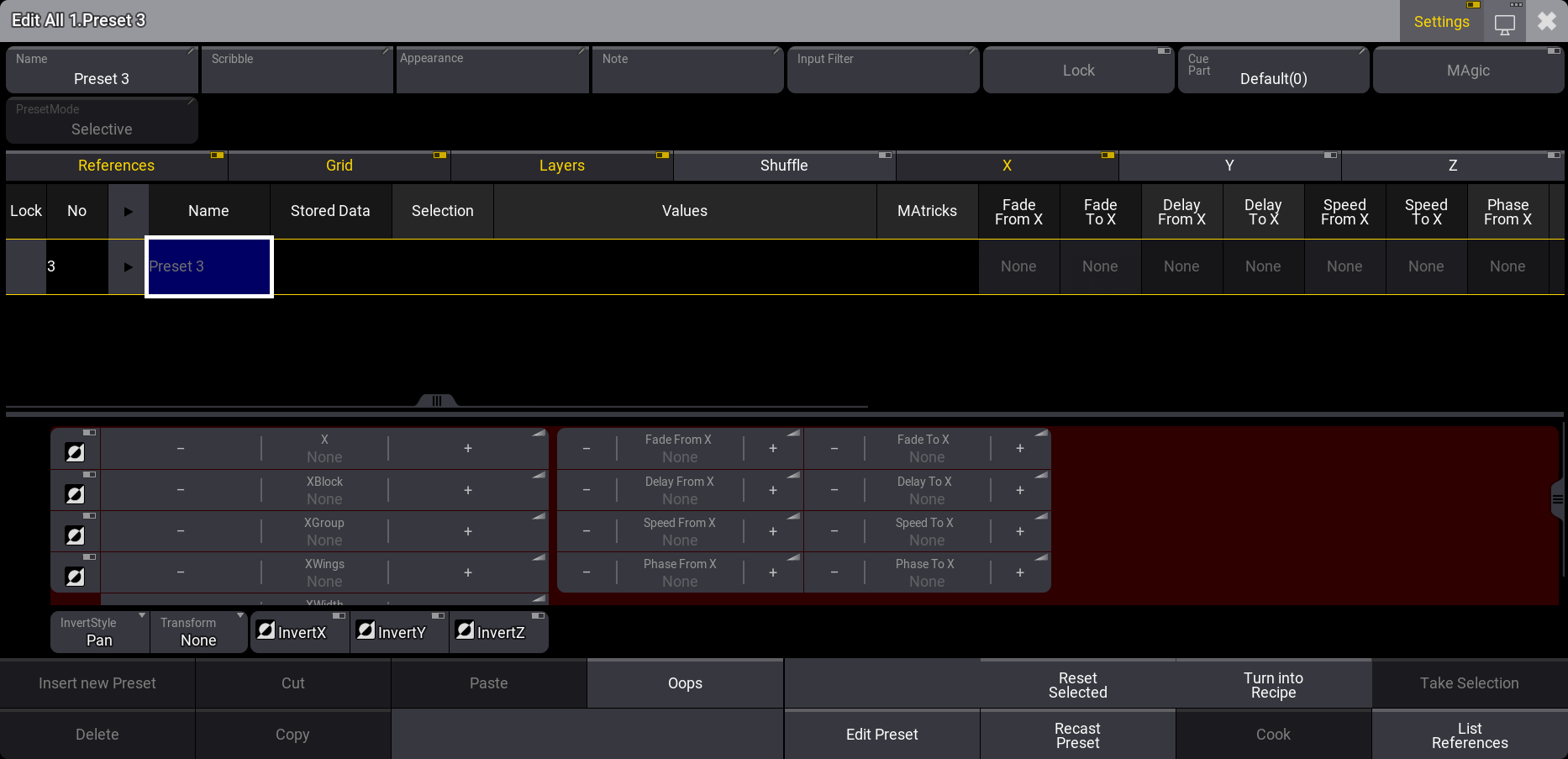Click the plus icon for Phase To X
The height and width of the screenshot is (759, 1568).
coord(1019,572)
